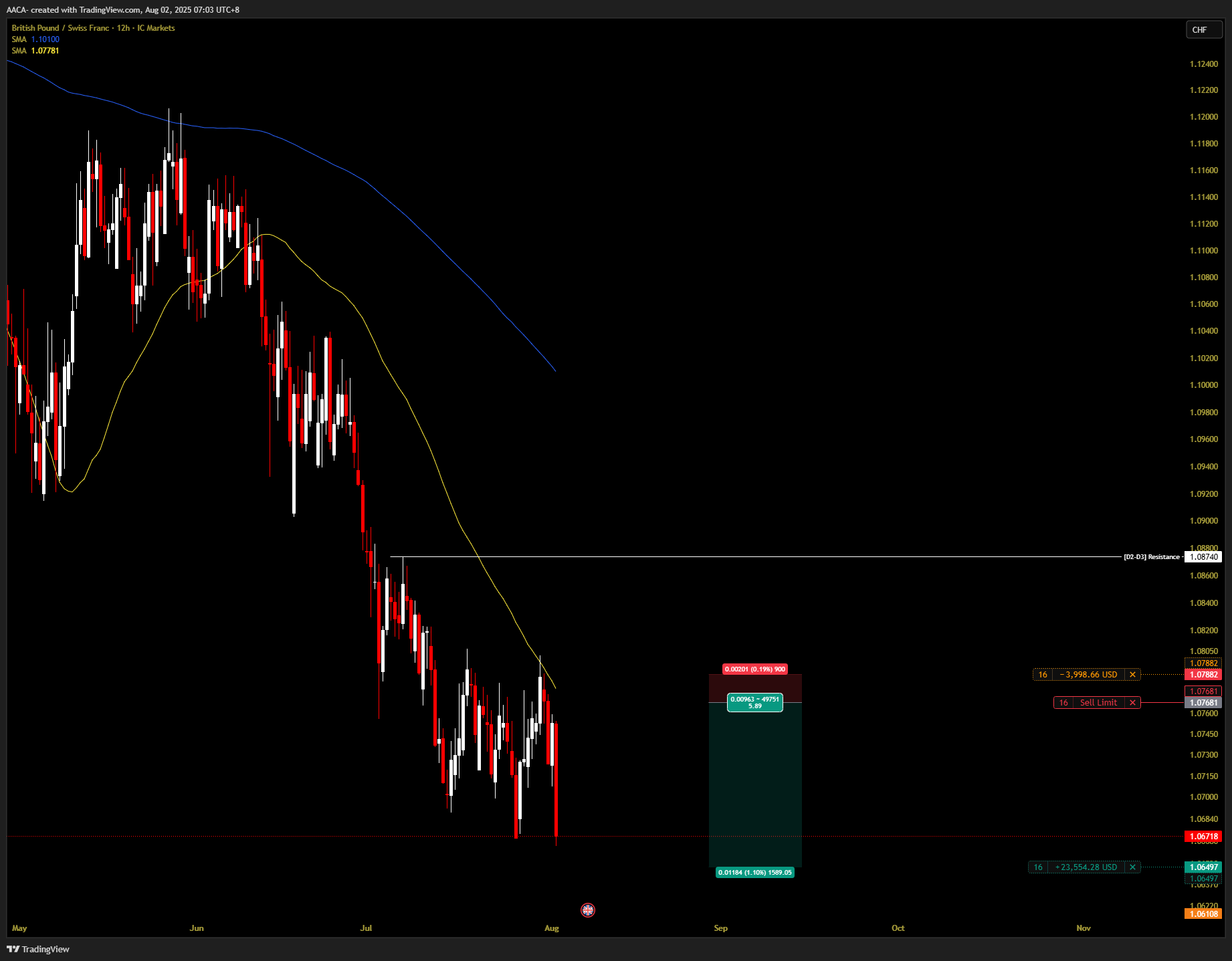The image size is (1232, 961).
Task: Click the 1.07000 price scale label
Action: point(1204,797)
